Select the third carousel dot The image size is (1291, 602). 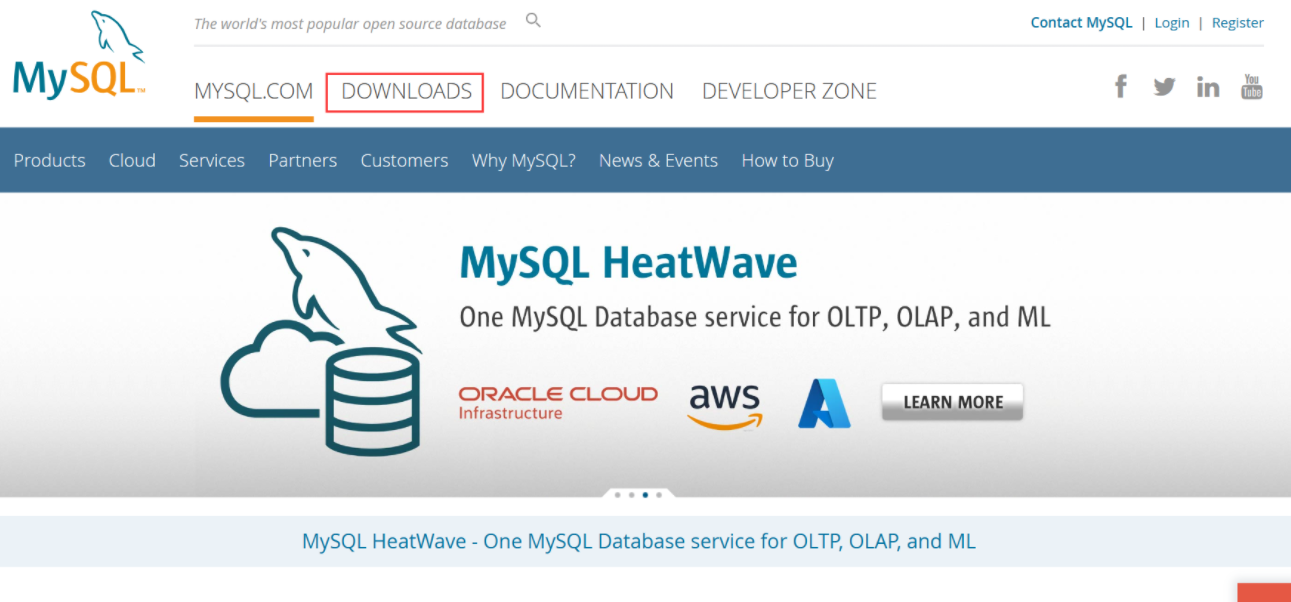coord(645,495)
